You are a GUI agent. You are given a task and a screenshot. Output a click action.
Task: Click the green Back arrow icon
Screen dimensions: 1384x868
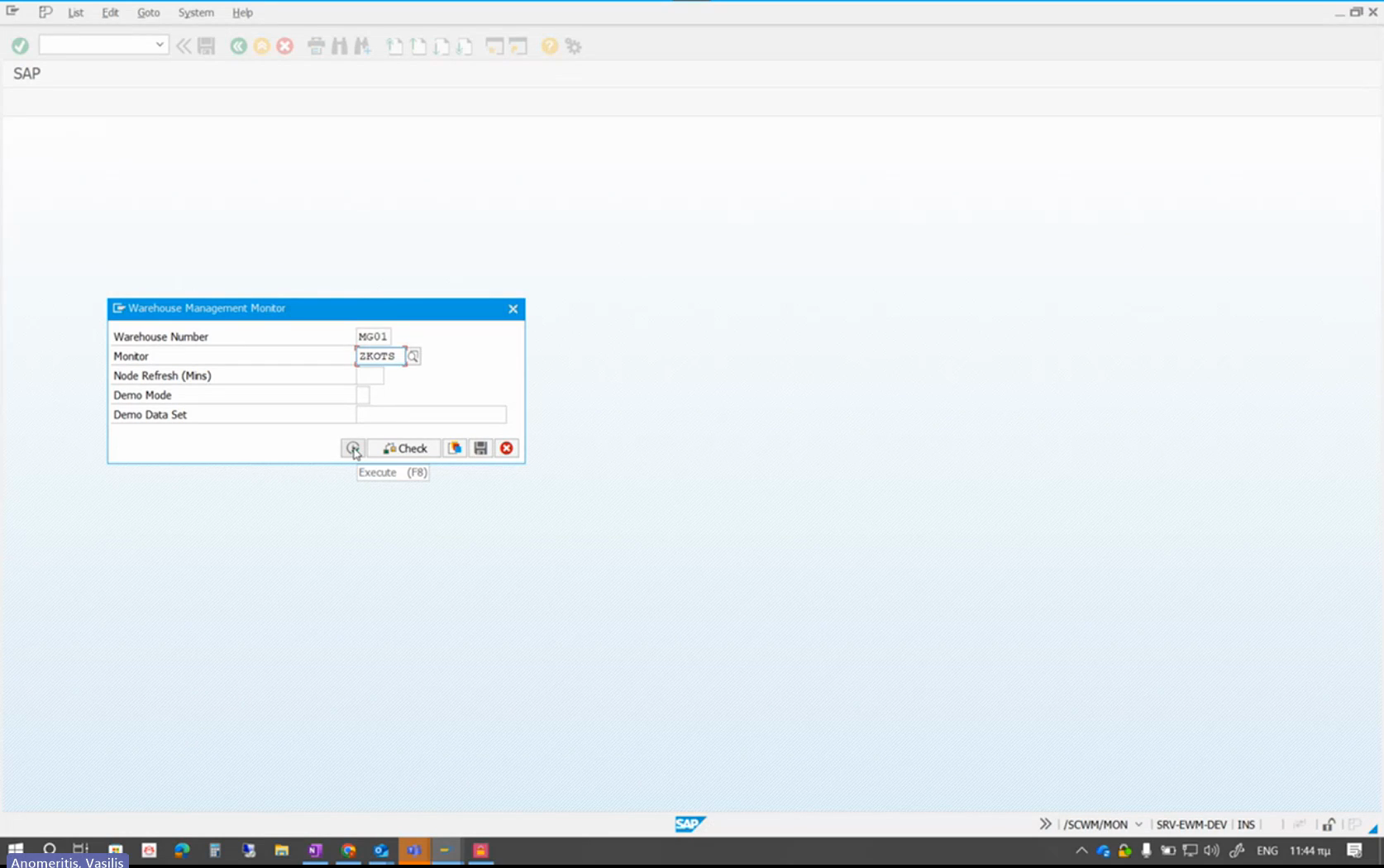coord(238,46)
